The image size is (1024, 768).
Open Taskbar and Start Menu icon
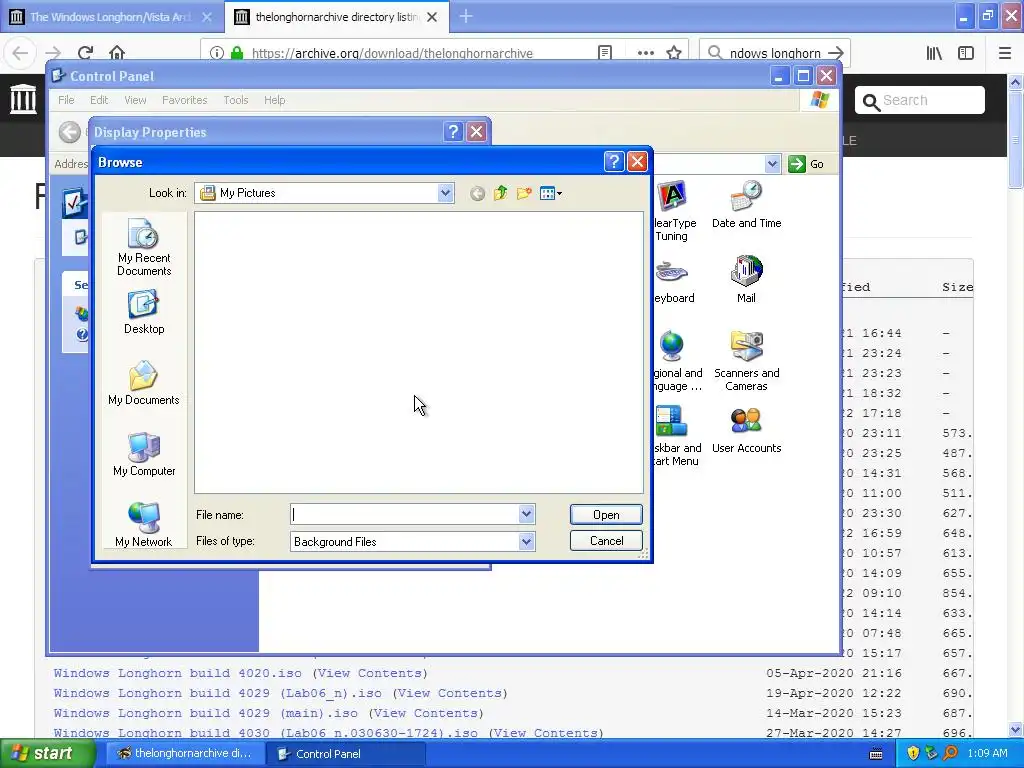tap(677, 436)
